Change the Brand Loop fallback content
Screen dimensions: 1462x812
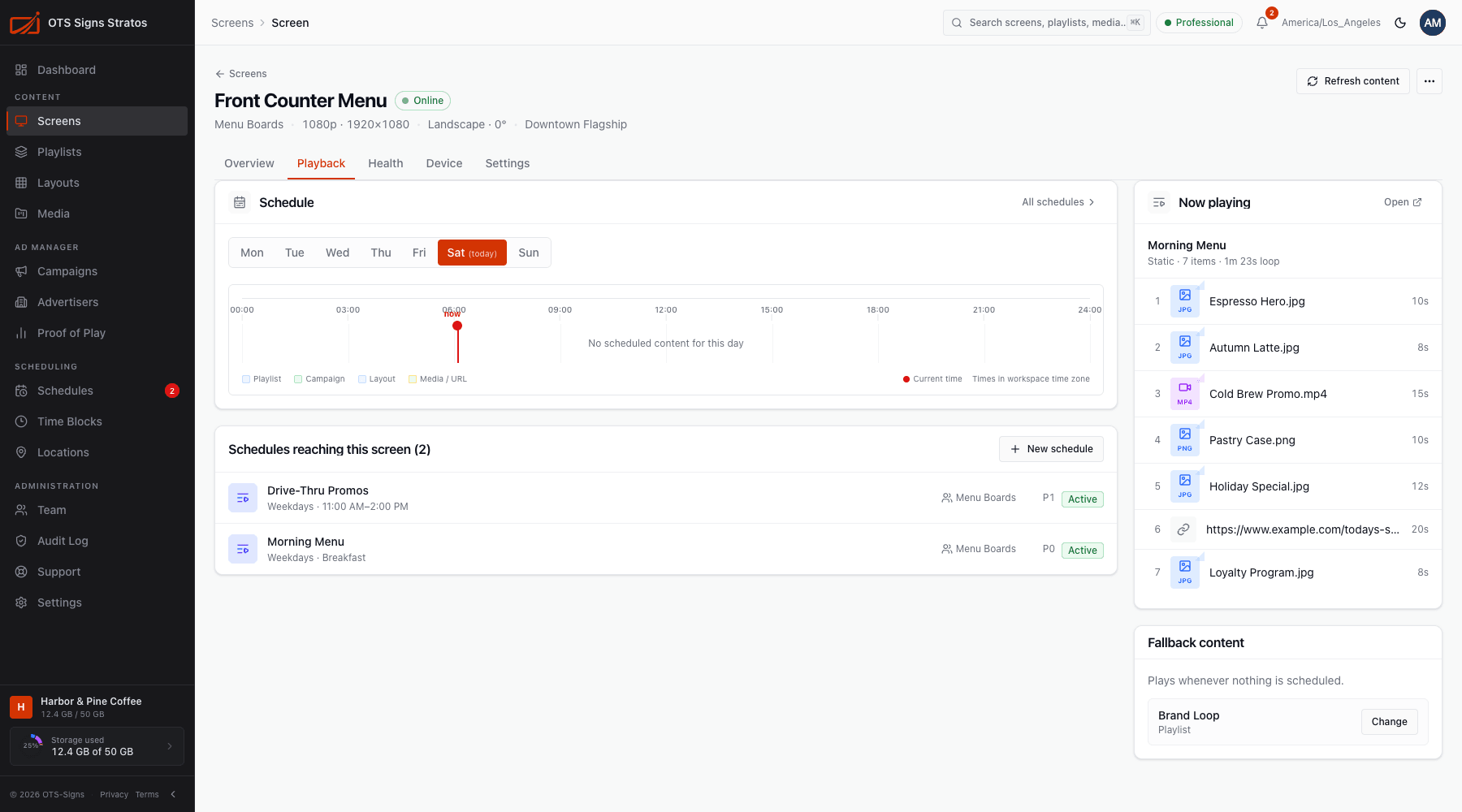1389,722
